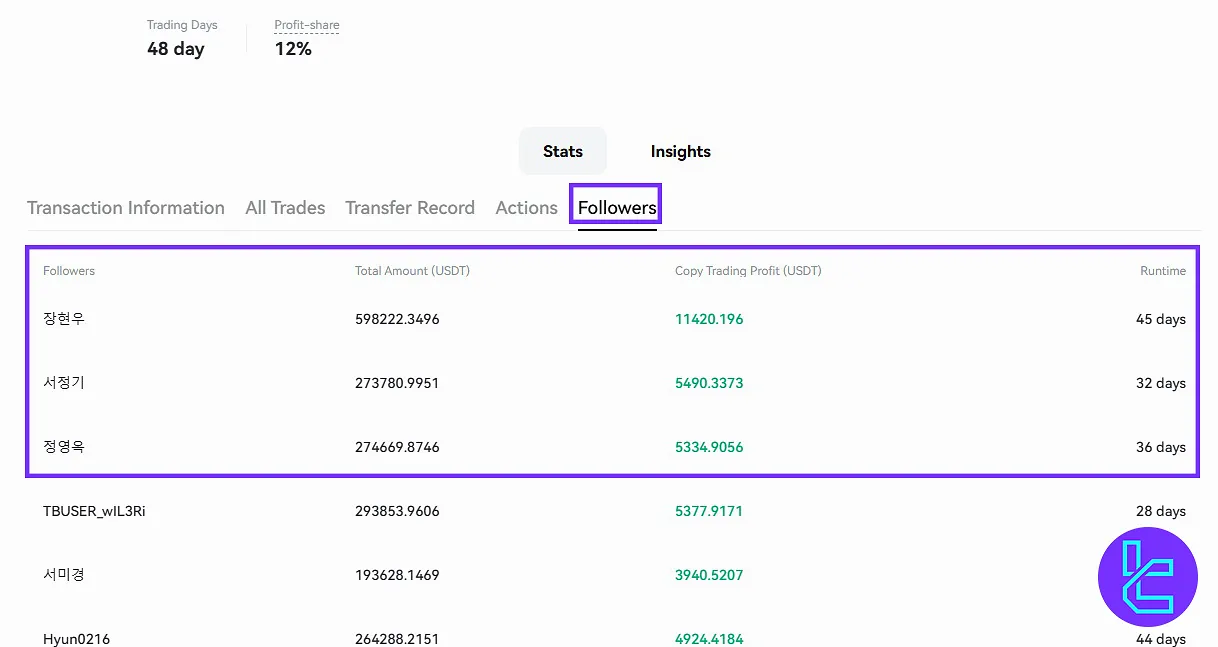Viewport: 1218px width, 647px height.
Task: Click total amount 274669.8746
Action: pyautogui.click(x=397, y=447)
